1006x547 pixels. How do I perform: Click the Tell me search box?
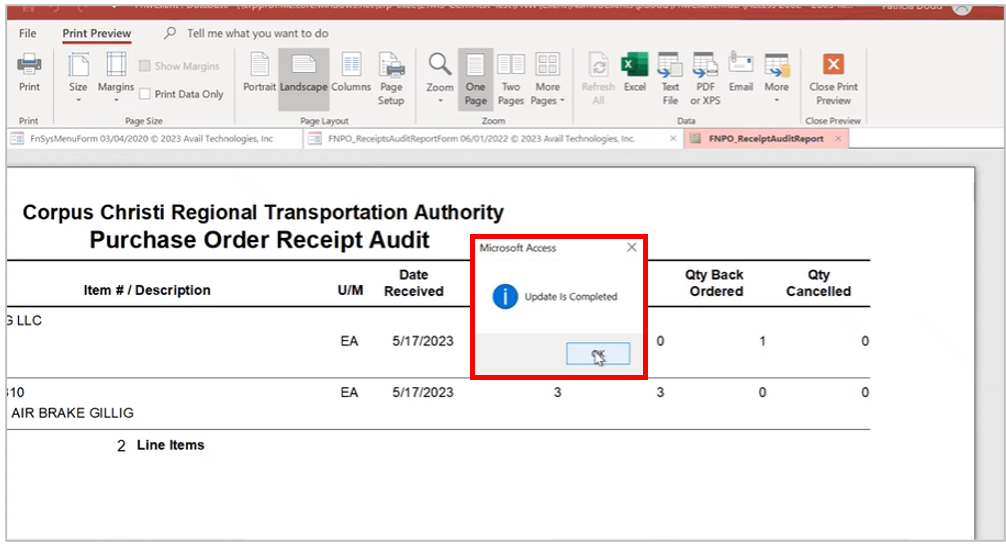coord(257,33)
